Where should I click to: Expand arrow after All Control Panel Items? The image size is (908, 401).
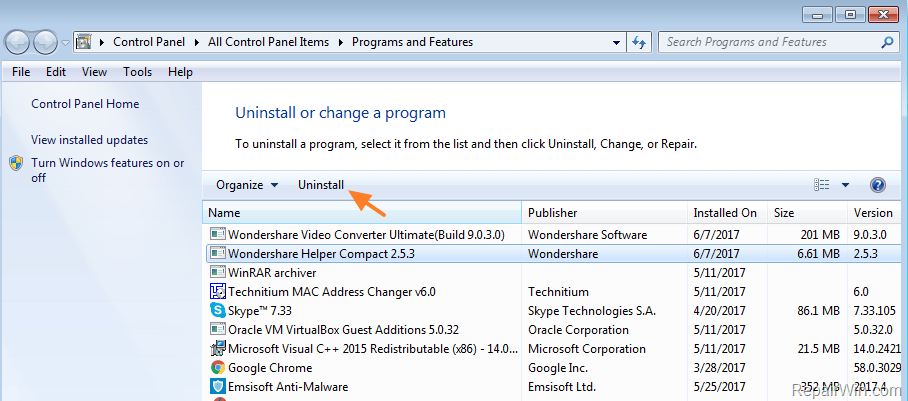tap(340, 42)
